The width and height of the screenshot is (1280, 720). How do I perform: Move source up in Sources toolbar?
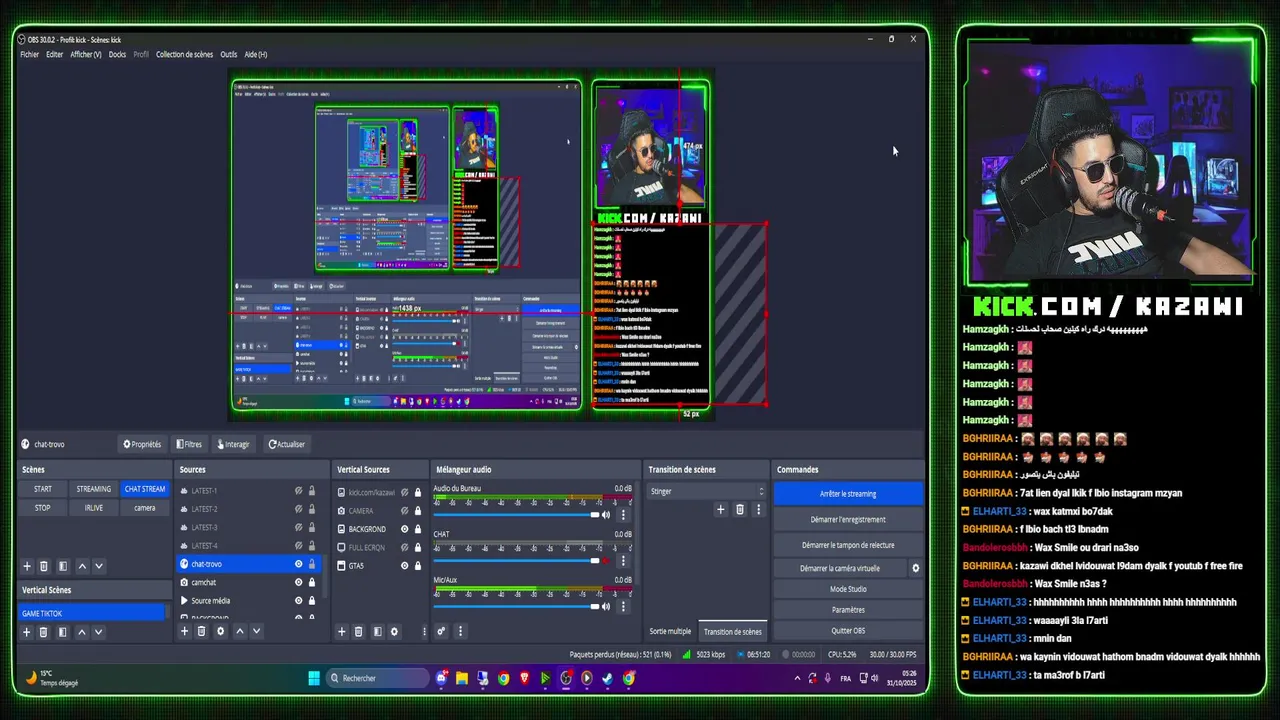click(239, 631)
